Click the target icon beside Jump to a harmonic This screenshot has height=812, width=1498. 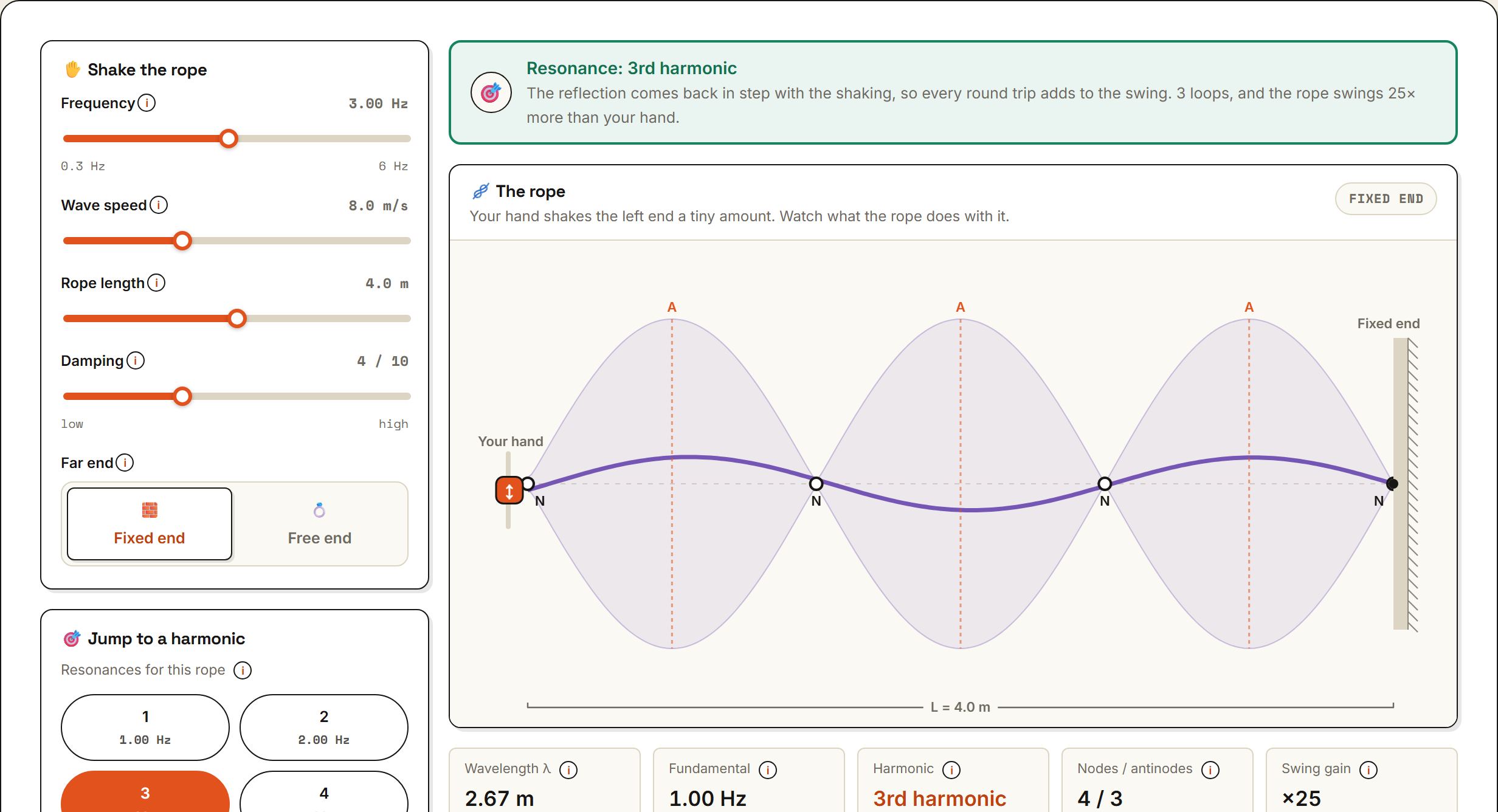pos(72,639)
